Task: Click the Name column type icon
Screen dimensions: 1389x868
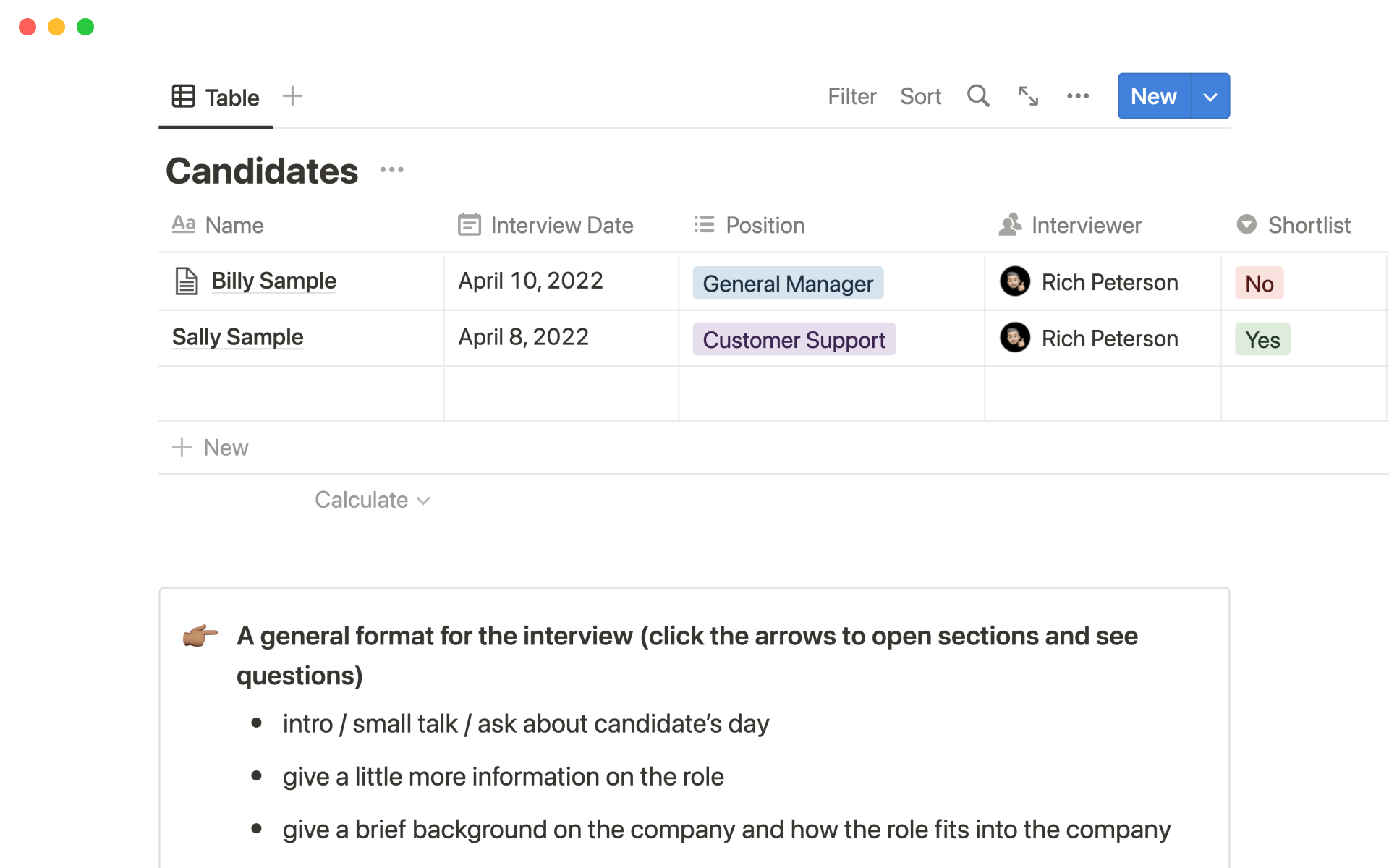Action: pos(184,225)
